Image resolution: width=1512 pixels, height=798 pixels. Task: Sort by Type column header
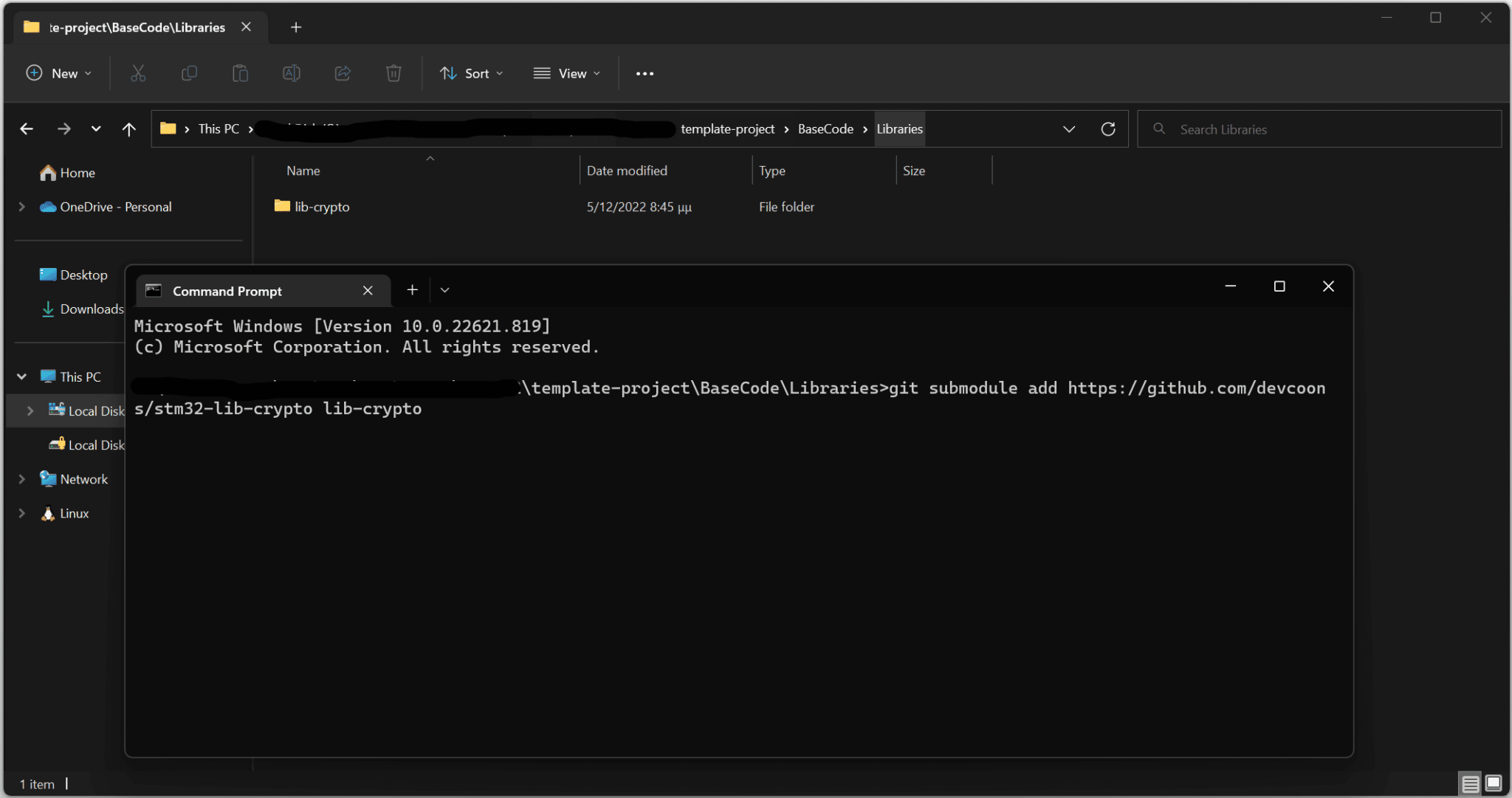[772, 171]
